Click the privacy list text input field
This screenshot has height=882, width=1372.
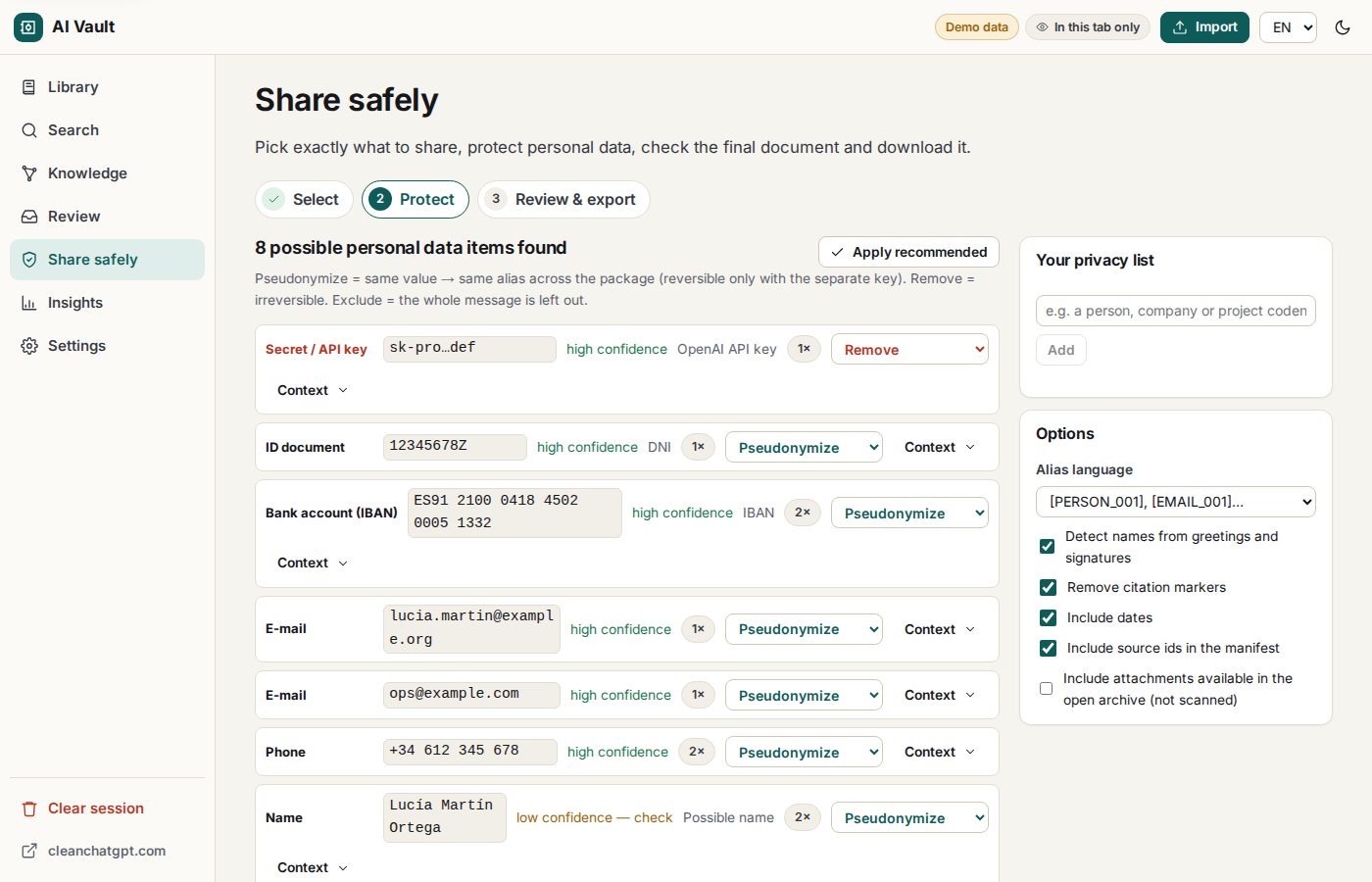pyautogui.click(x=1175, y=311)
